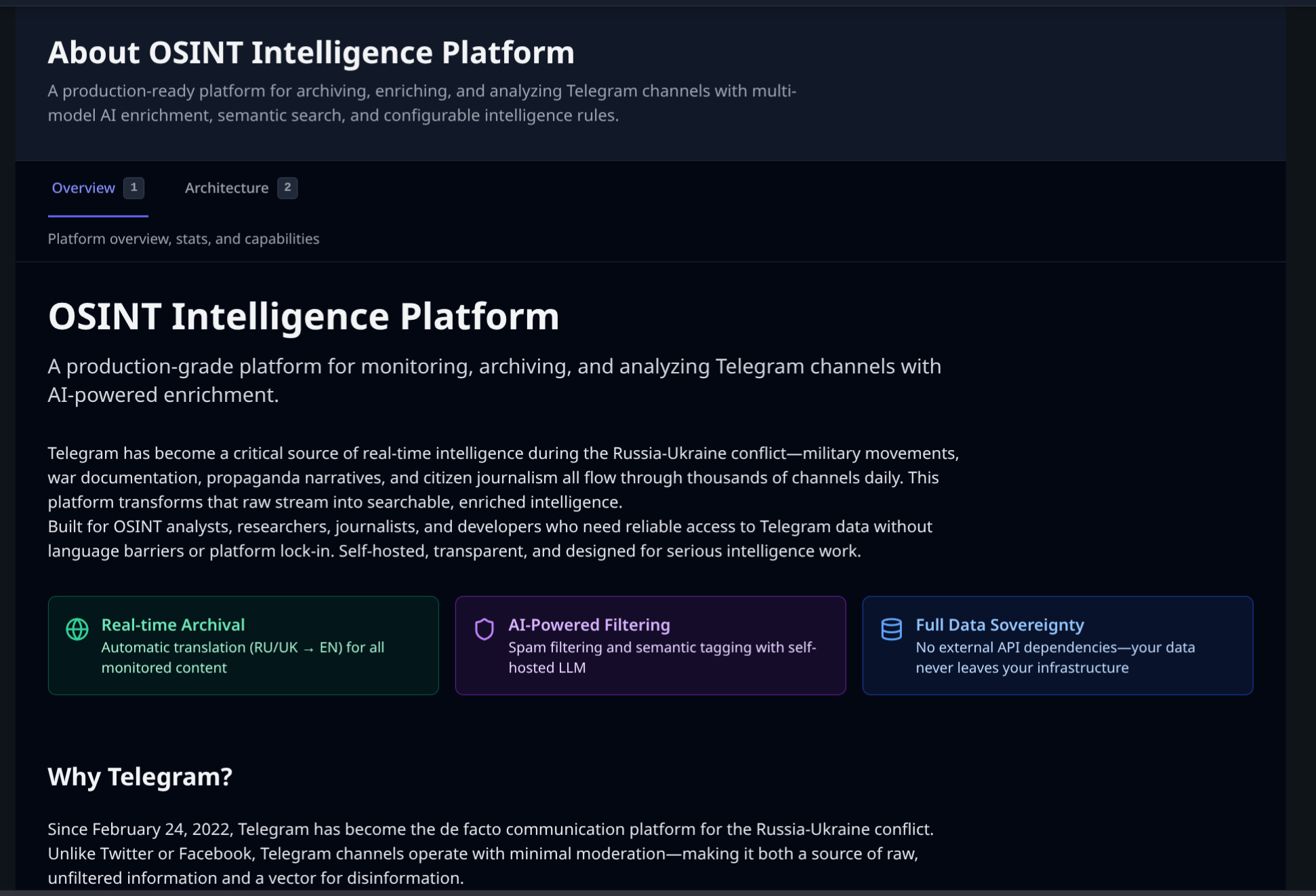Image resolution: width=1316 pixels, height=896 pixels.
Task: Click the AI-Powered Filtering card title
Action: [589, 625]
